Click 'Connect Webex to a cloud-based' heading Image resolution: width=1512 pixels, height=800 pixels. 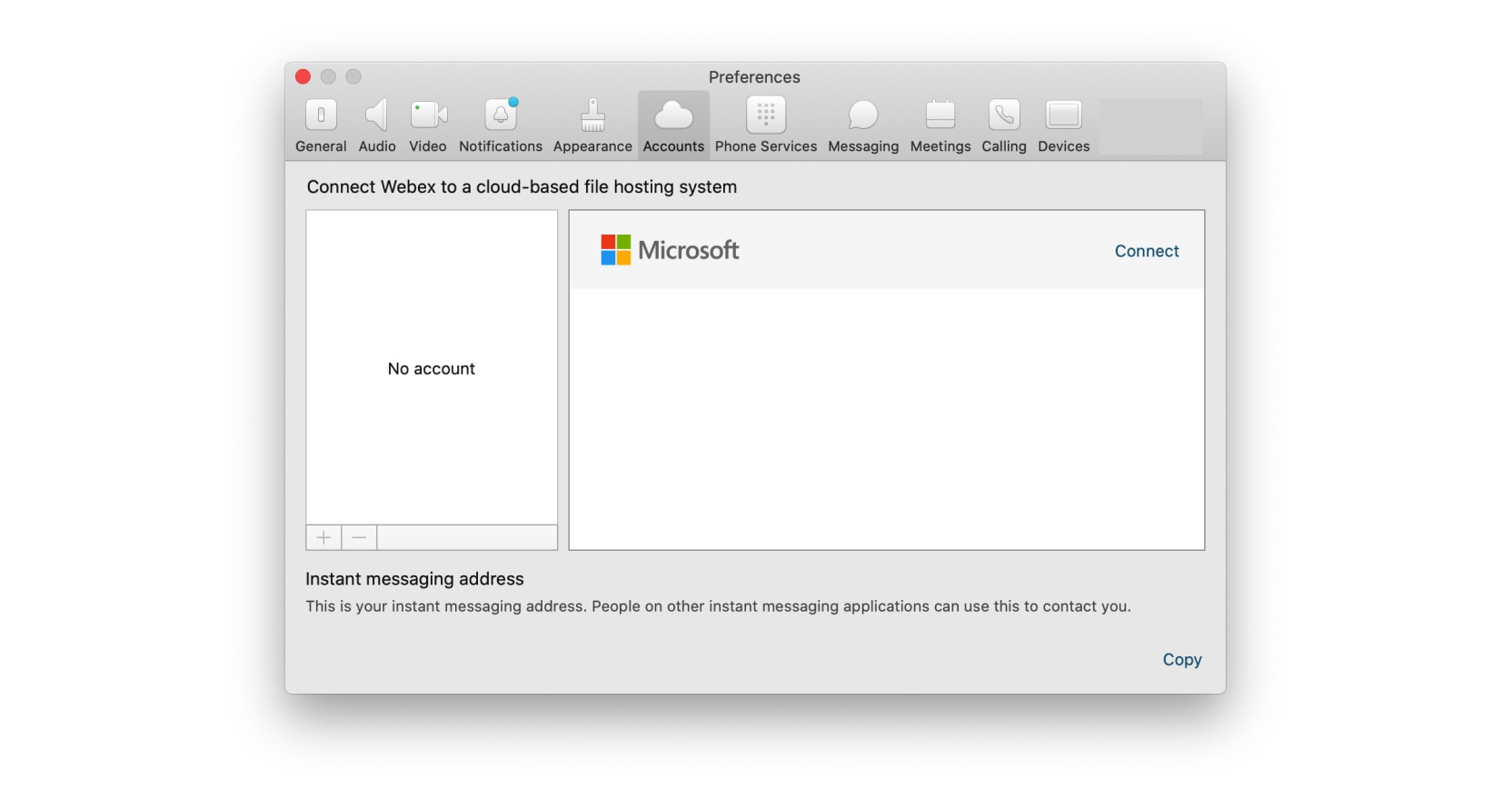(x=522, y=187)
